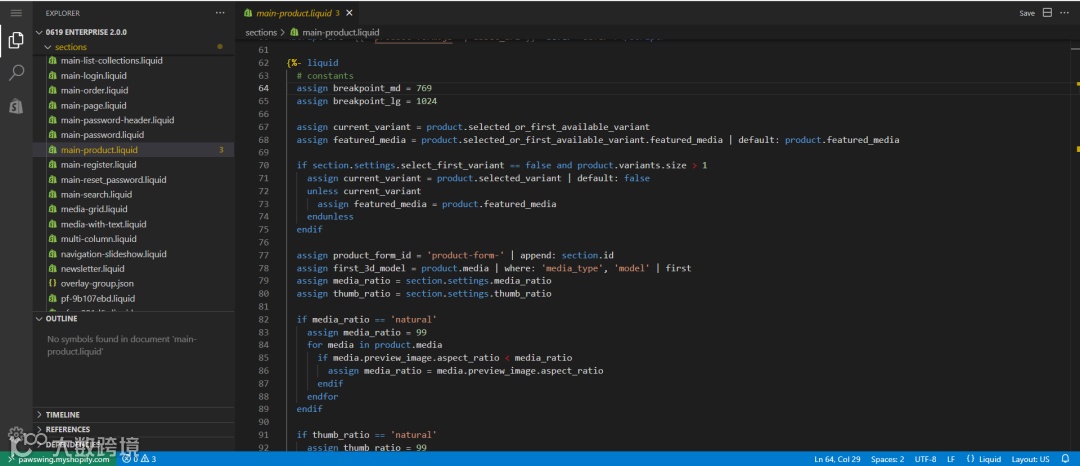Viewport: 1080px width, 466px height.
Task: Open main-order.liquid file
Action: (94, 90)
